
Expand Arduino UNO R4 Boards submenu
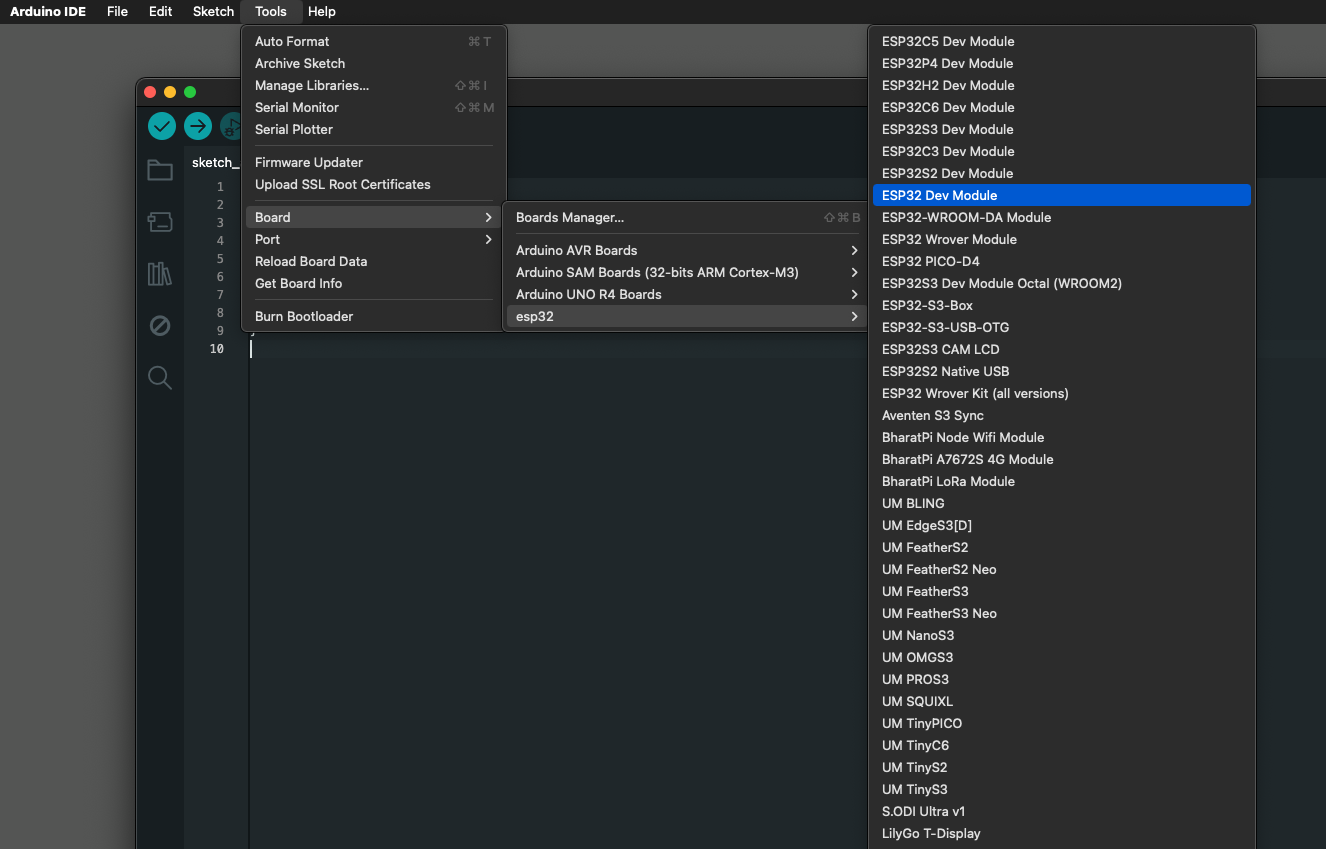(687, 294)
